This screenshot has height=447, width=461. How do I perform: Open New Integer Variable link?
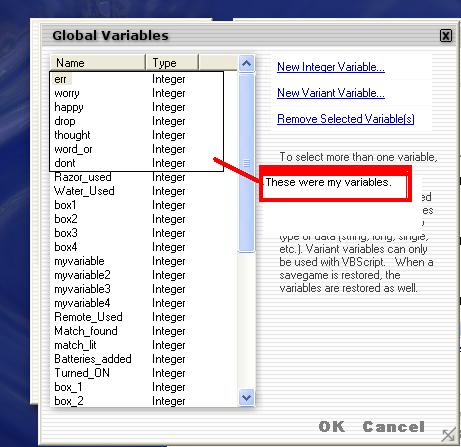click(331, 67)
